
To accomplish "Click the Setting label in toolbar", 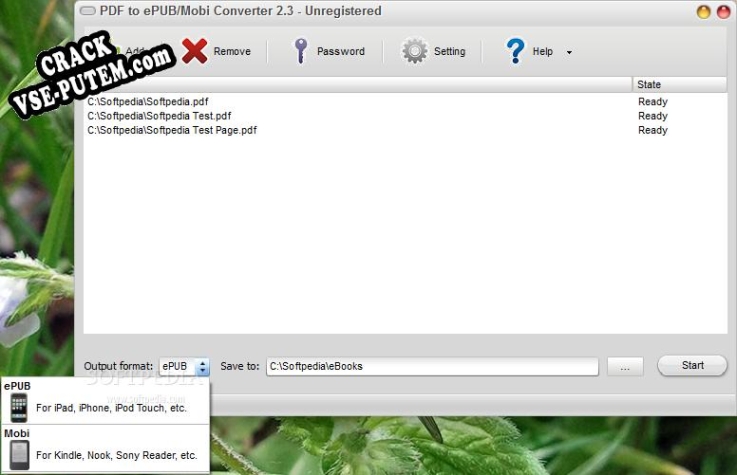I will coord(449,51).
